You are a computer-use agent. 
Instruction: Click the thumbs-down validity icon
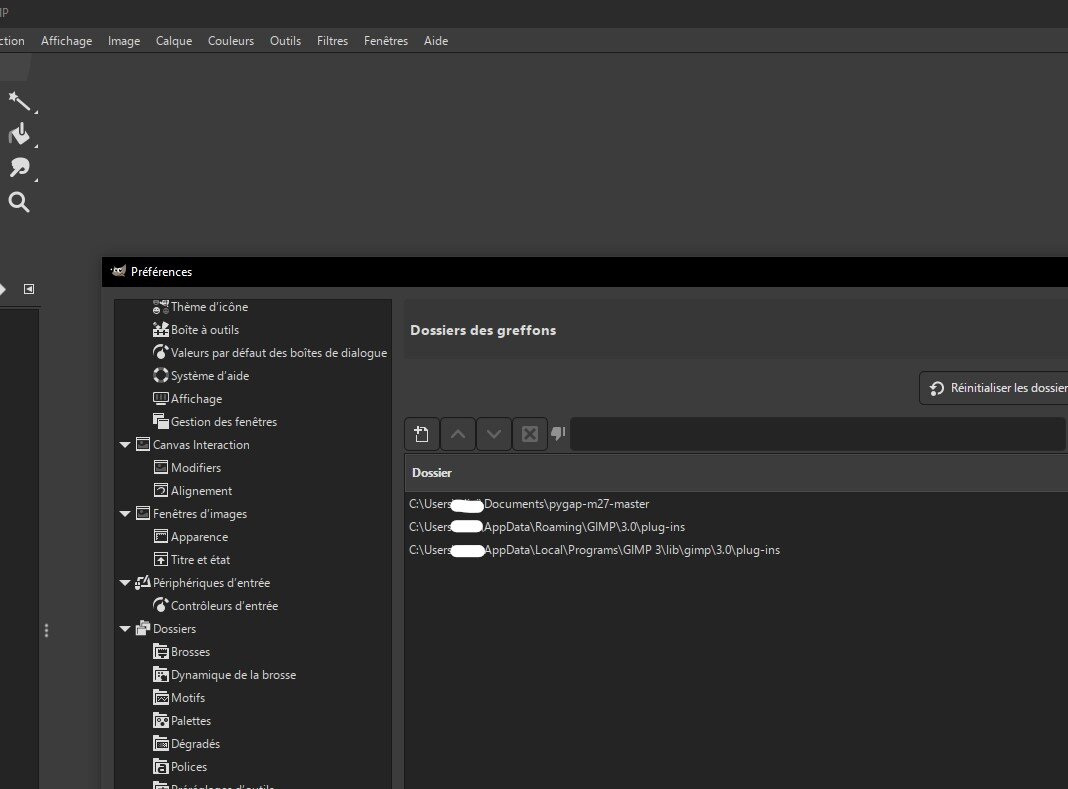click(559, 433)
